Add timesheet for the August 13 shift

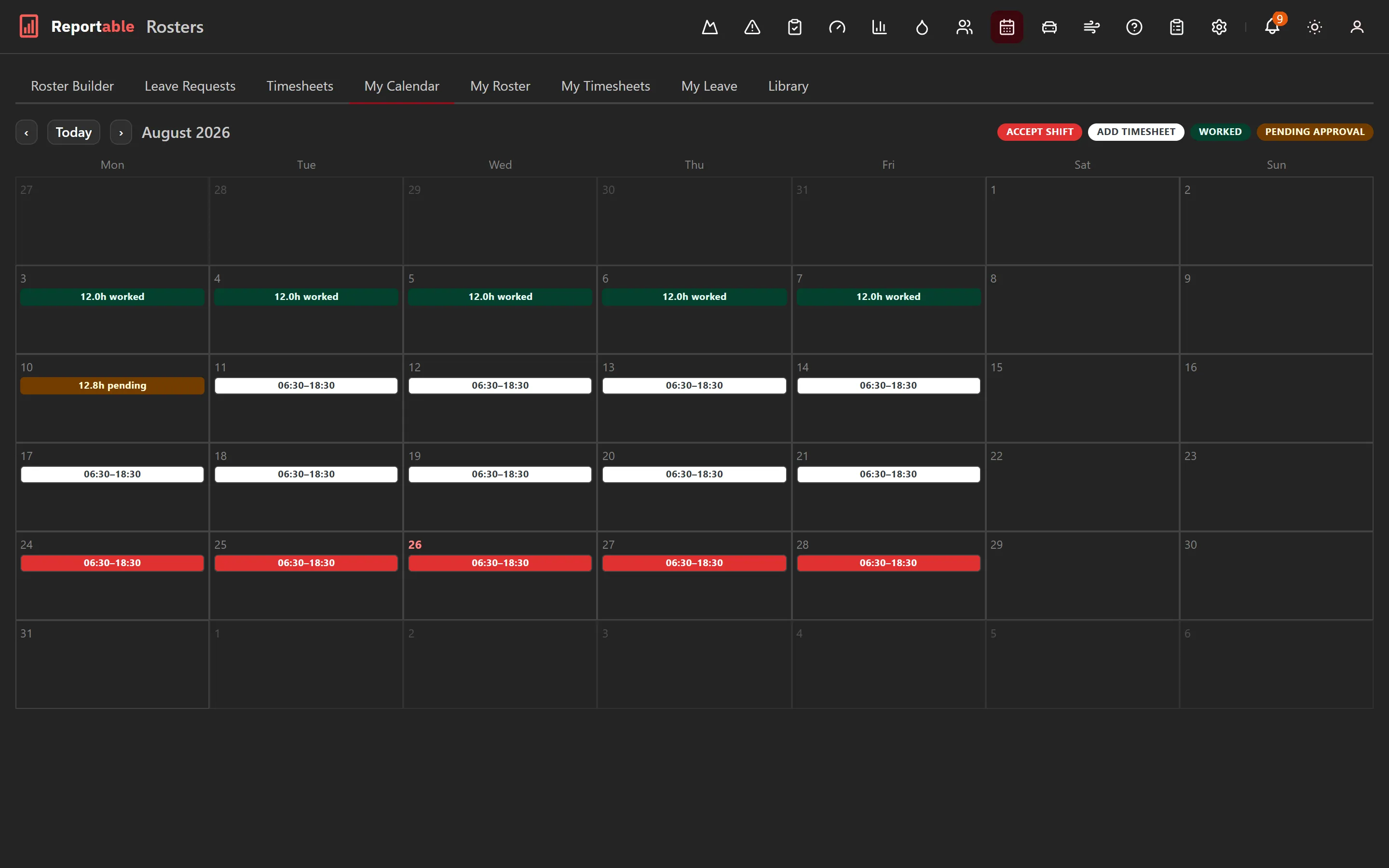point(694,386)
